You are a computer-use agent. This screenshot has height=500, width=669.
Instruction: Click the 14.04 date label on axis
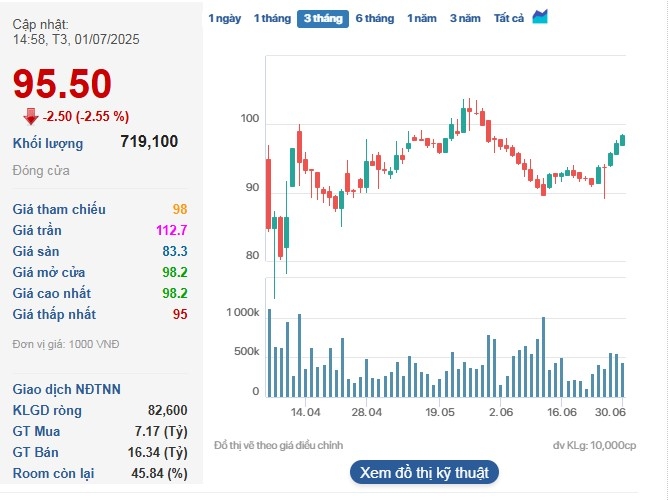coord(305,412)
